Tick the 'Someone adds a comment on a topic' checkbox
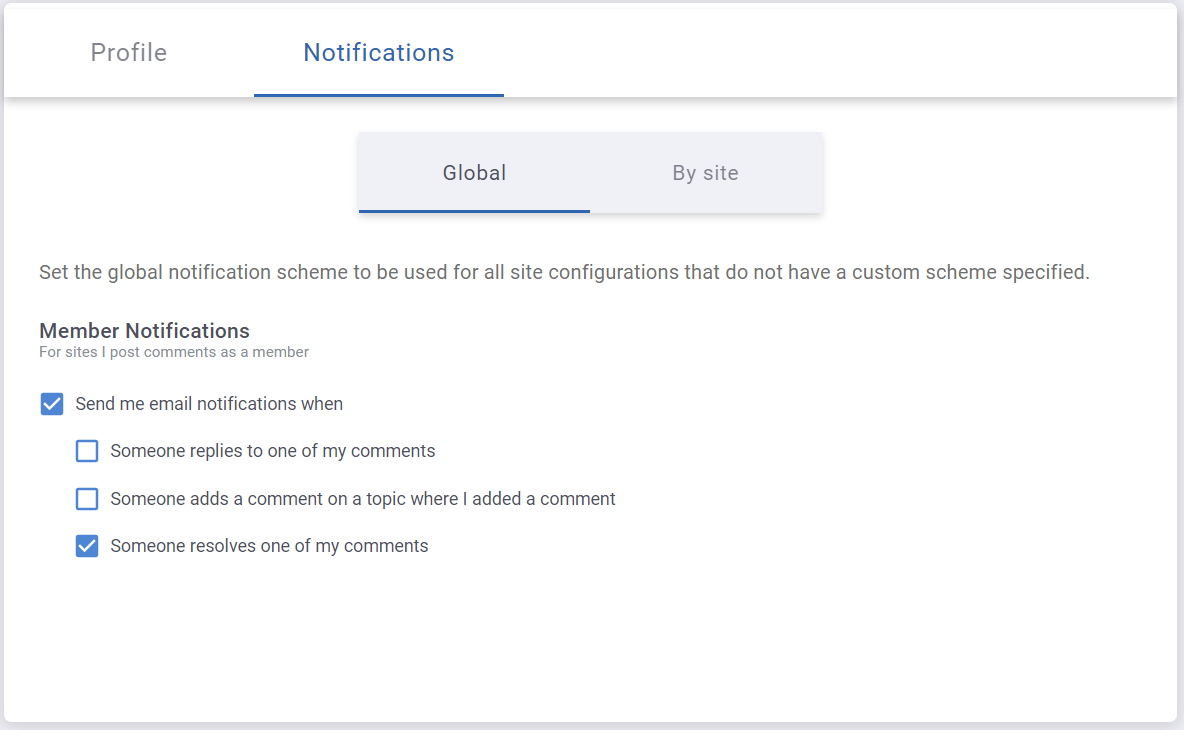The image size is (1184, 730). [x=88, y=498]
